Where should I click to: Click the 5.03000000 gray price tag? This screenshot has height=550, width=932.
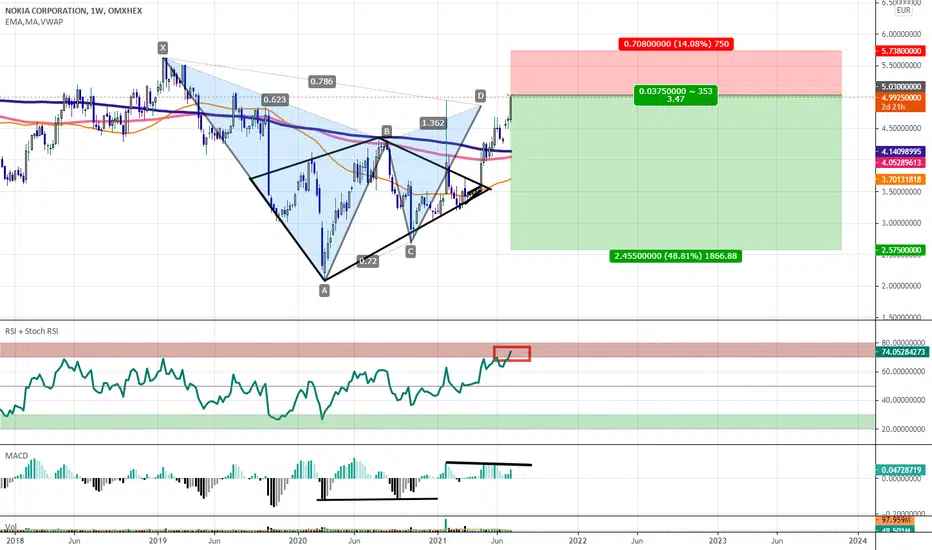click(x=900, y=87)
